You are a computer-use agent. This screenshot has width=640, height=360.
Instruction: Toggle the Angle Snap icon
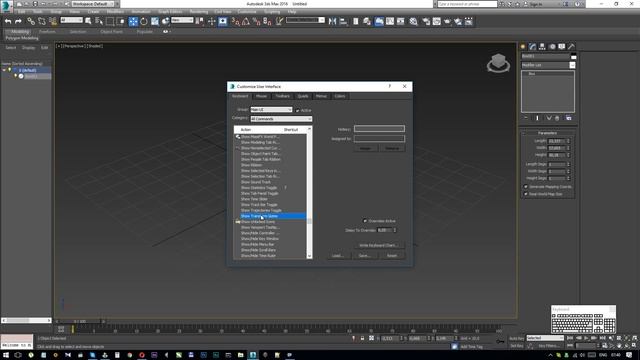click(x=246, y=21)
